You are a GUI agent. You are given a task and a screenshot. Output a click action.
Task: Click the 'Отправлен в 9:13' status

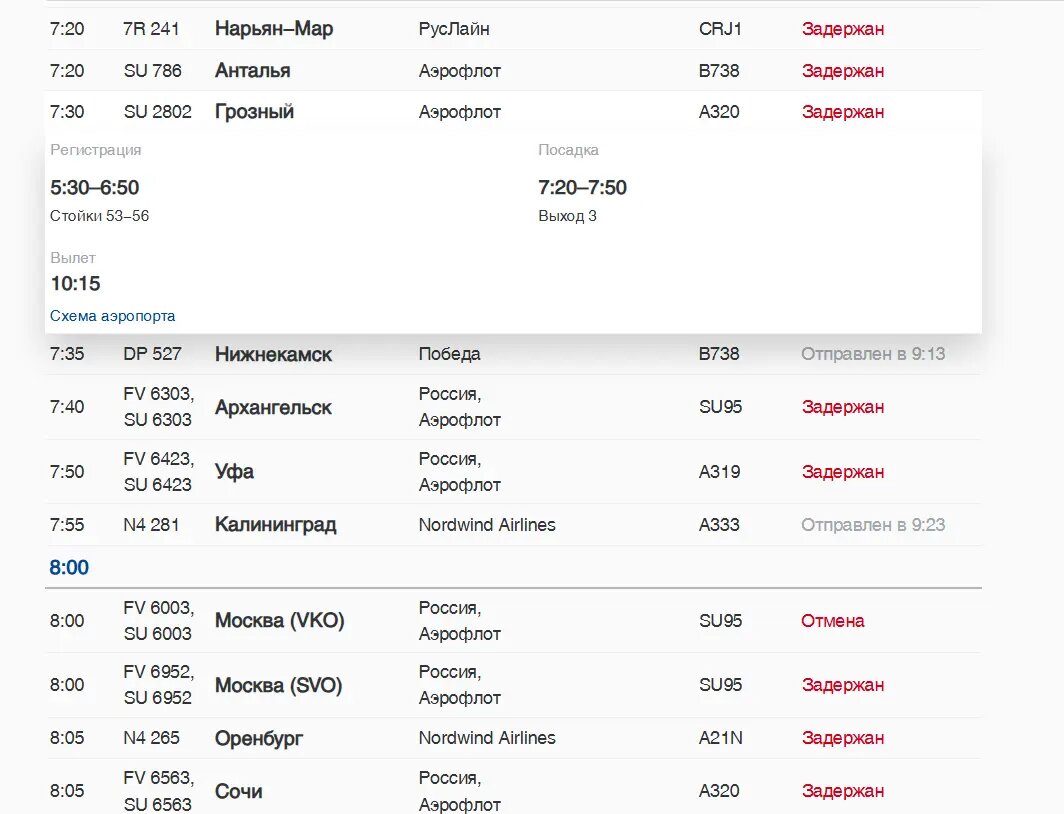point(872,354)
